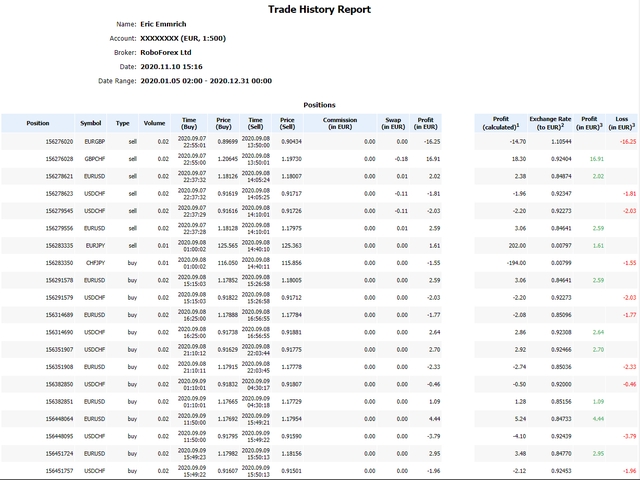Image resolution: width=640 pixels, height=480 pixels.
Task: Click the EURJPY symbol cell
Action: coord(93,244)
